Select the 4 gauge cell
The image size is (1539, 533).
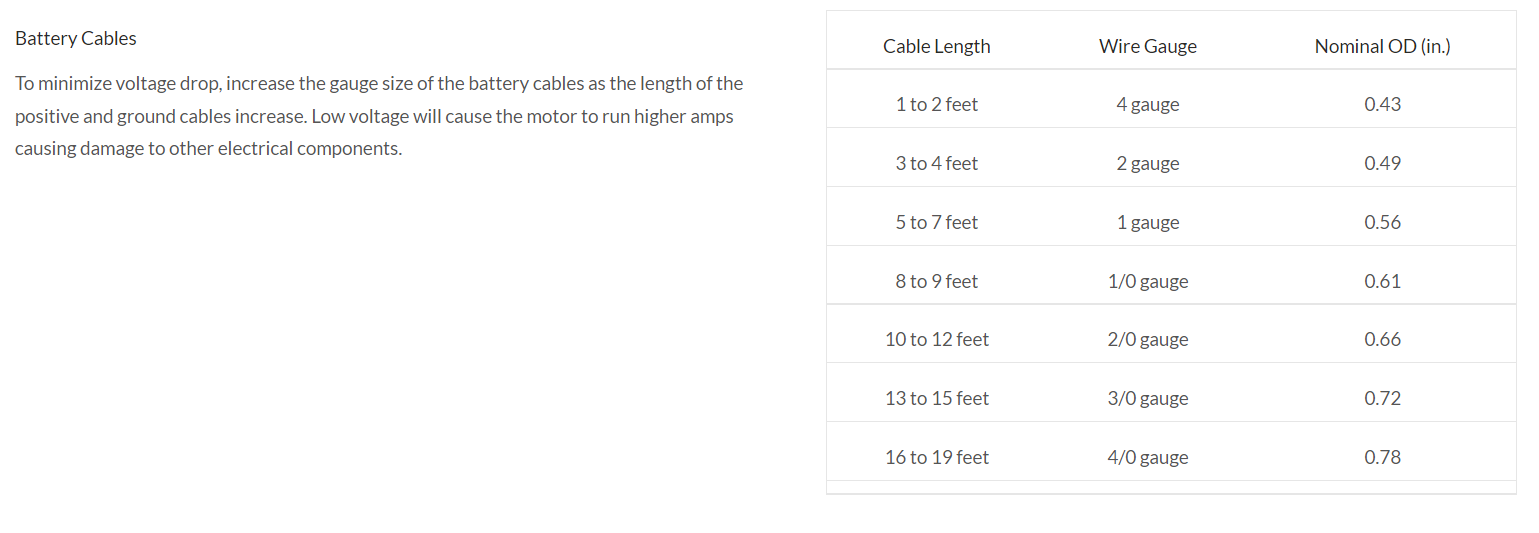(1147, 104)
